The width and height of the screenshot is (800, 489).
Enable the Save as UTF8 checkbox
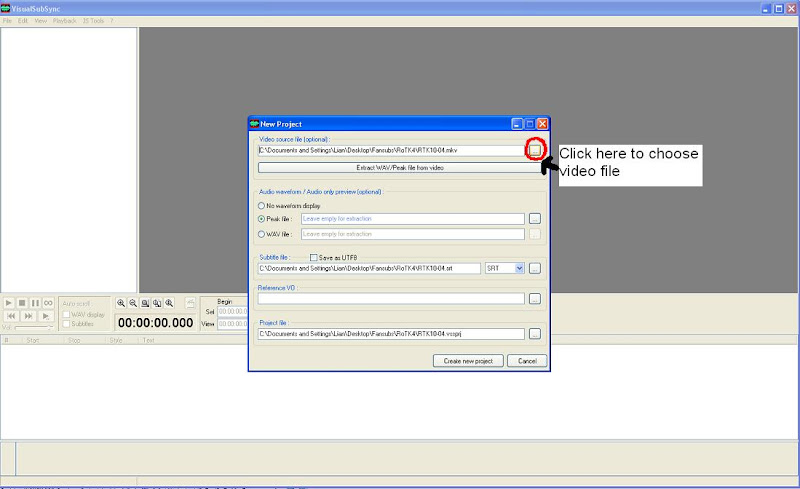pyautogui.click(x=313, y=258)
